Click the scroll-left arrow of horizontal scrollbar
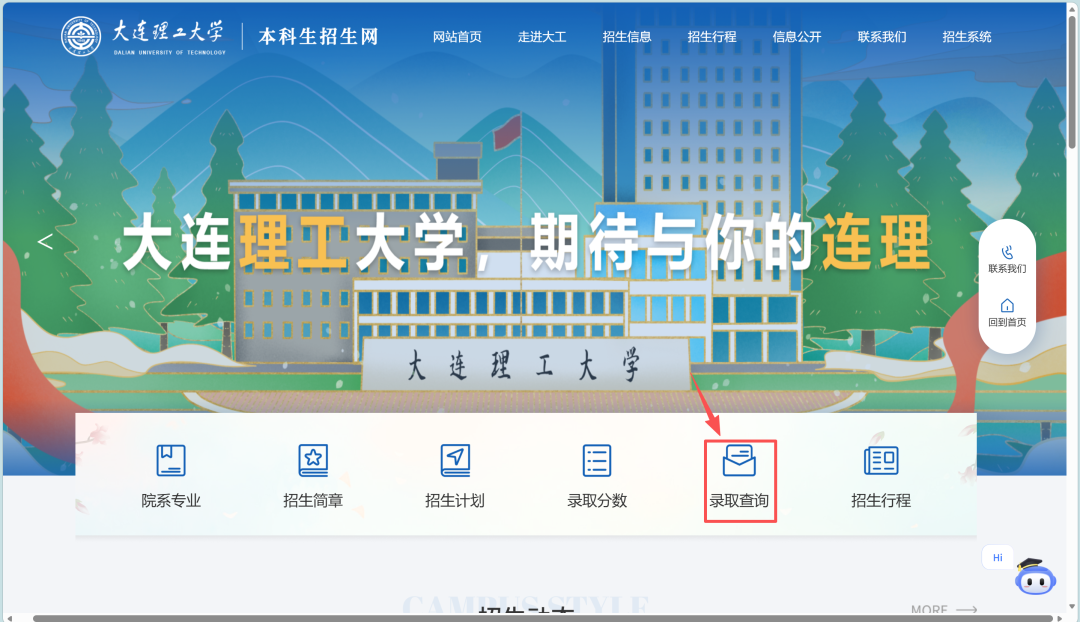The height and width of the screenshot is (622, 1080). tap(8, 618)
